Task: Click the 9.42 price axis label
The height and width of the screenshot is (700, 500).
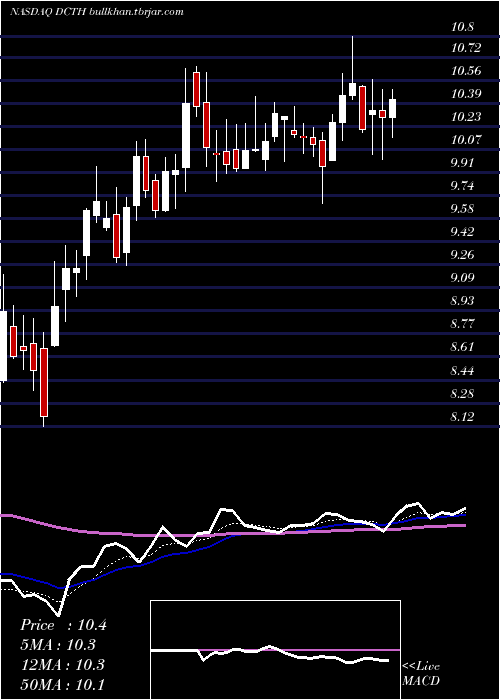Action: [x=462, y=231]
